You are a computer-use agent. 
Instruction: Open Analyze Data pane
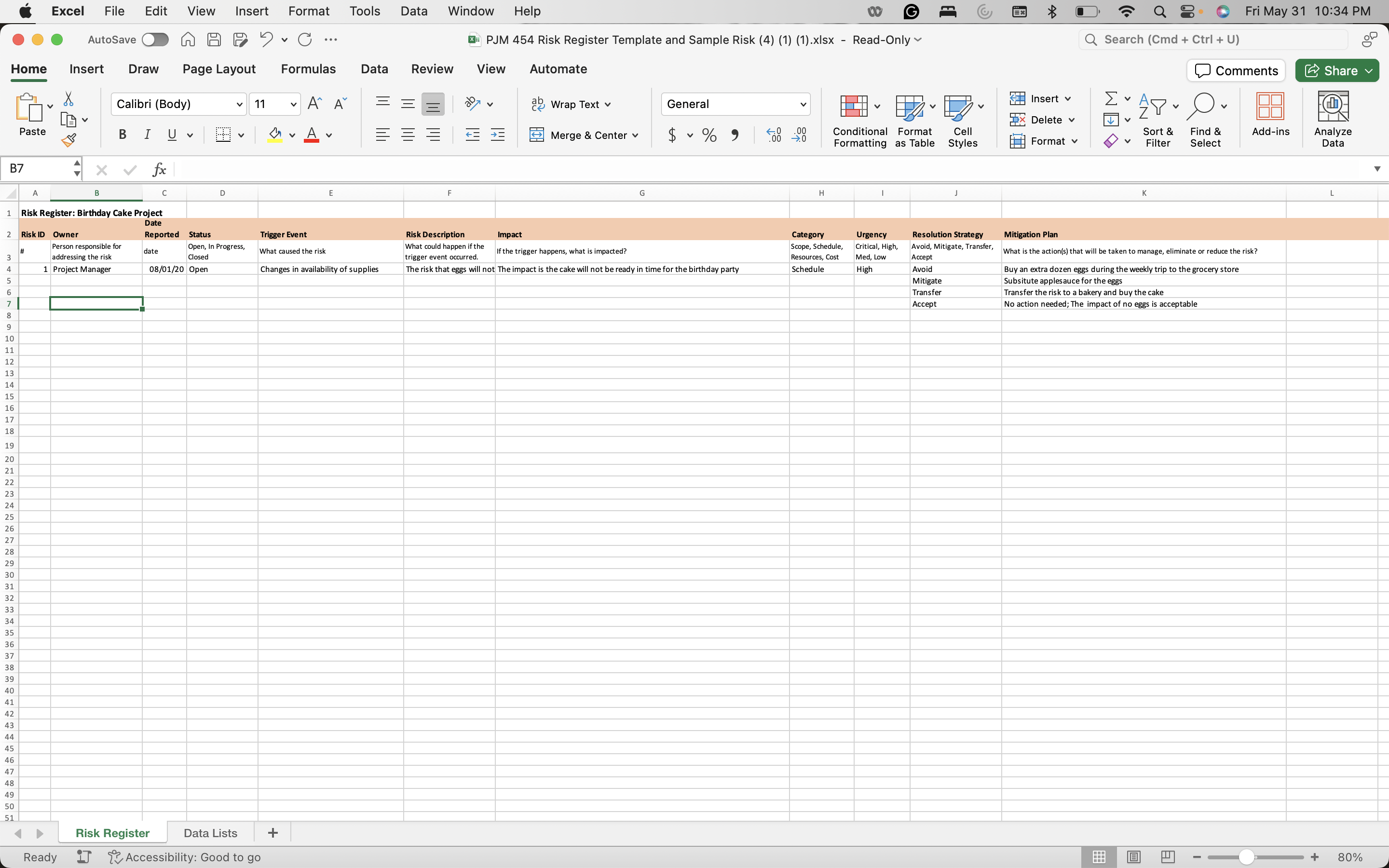pos(1332,119)
